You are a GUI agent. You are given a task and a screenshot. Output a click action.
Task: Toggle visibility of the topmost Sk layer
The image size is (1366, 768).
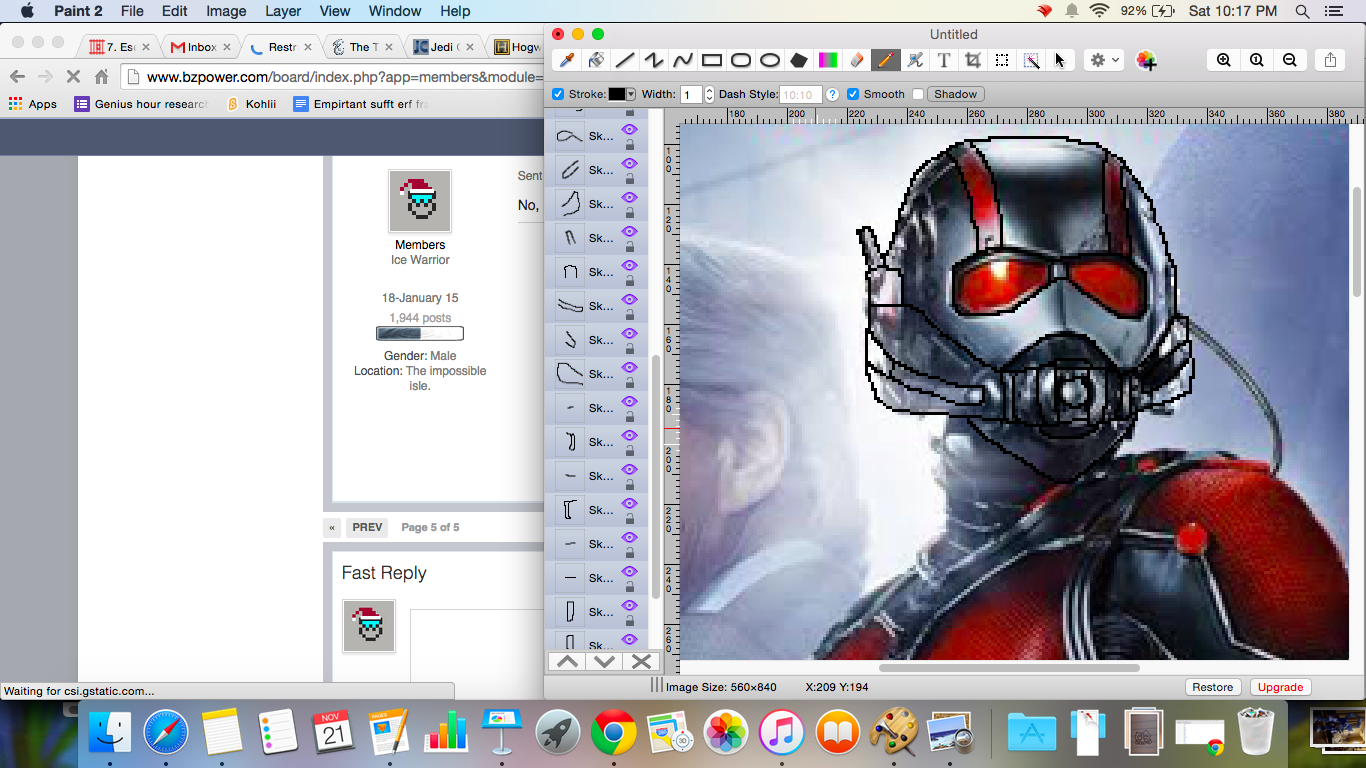pyautogui.click(x=629, y=127)
